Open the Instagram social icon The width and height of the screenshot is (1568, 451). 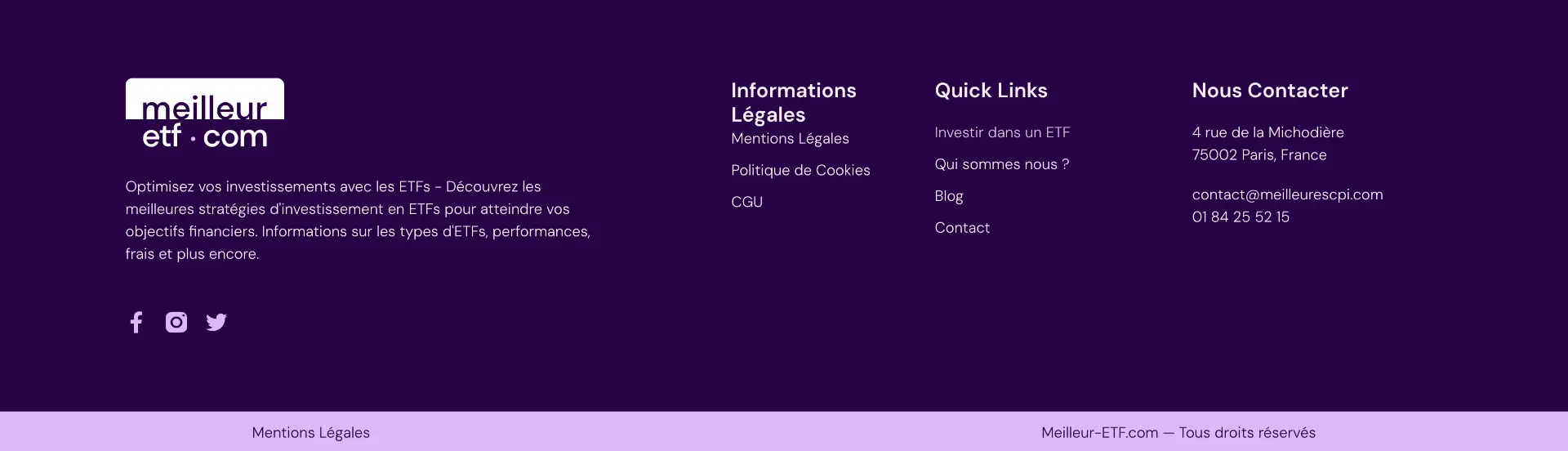pyautogui.click(x=176, y=322)
